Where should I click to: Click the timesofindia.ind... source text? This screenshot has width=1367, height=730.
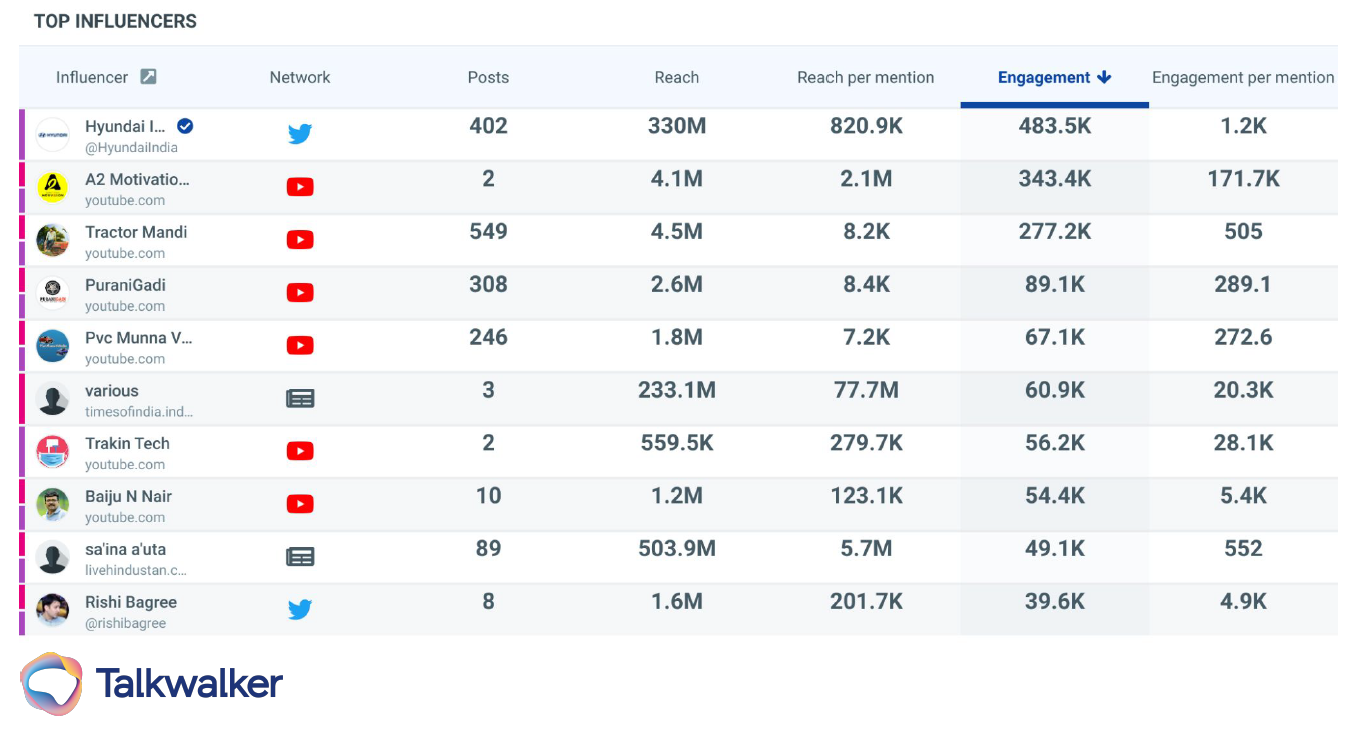coord(139,412)
